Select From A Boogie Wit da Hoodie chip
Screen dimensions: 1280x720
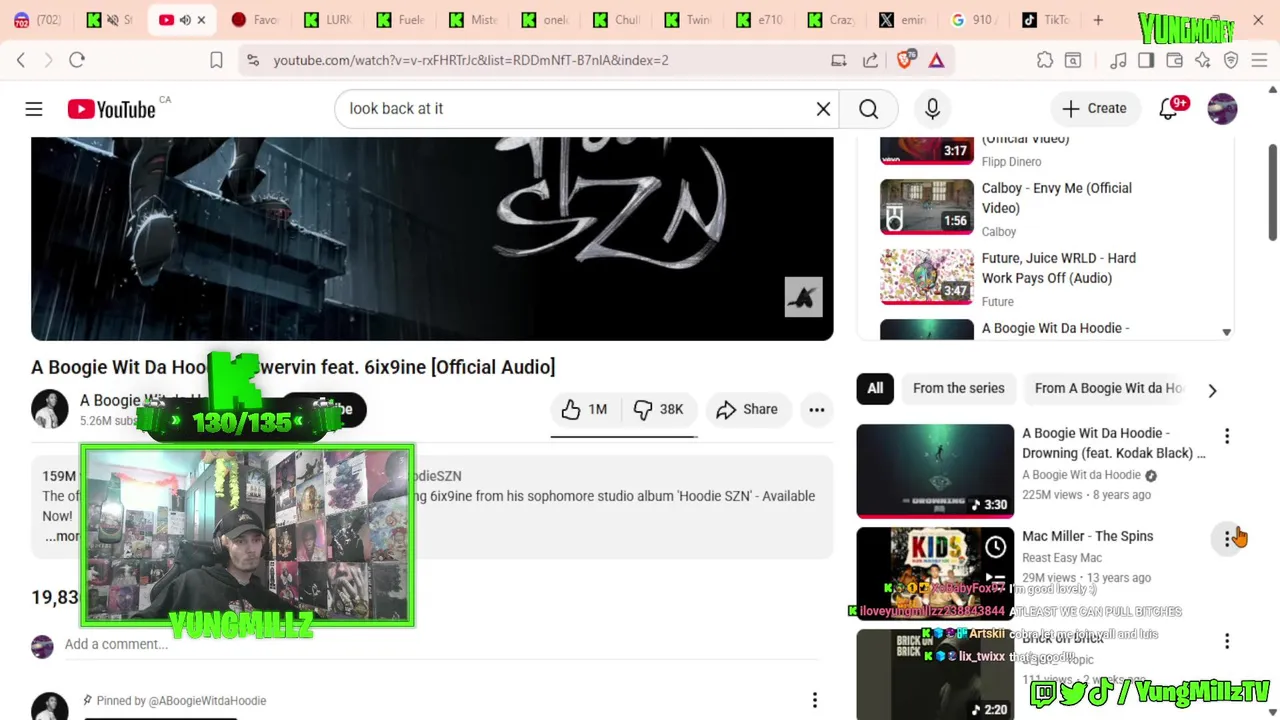(1108, 389)
